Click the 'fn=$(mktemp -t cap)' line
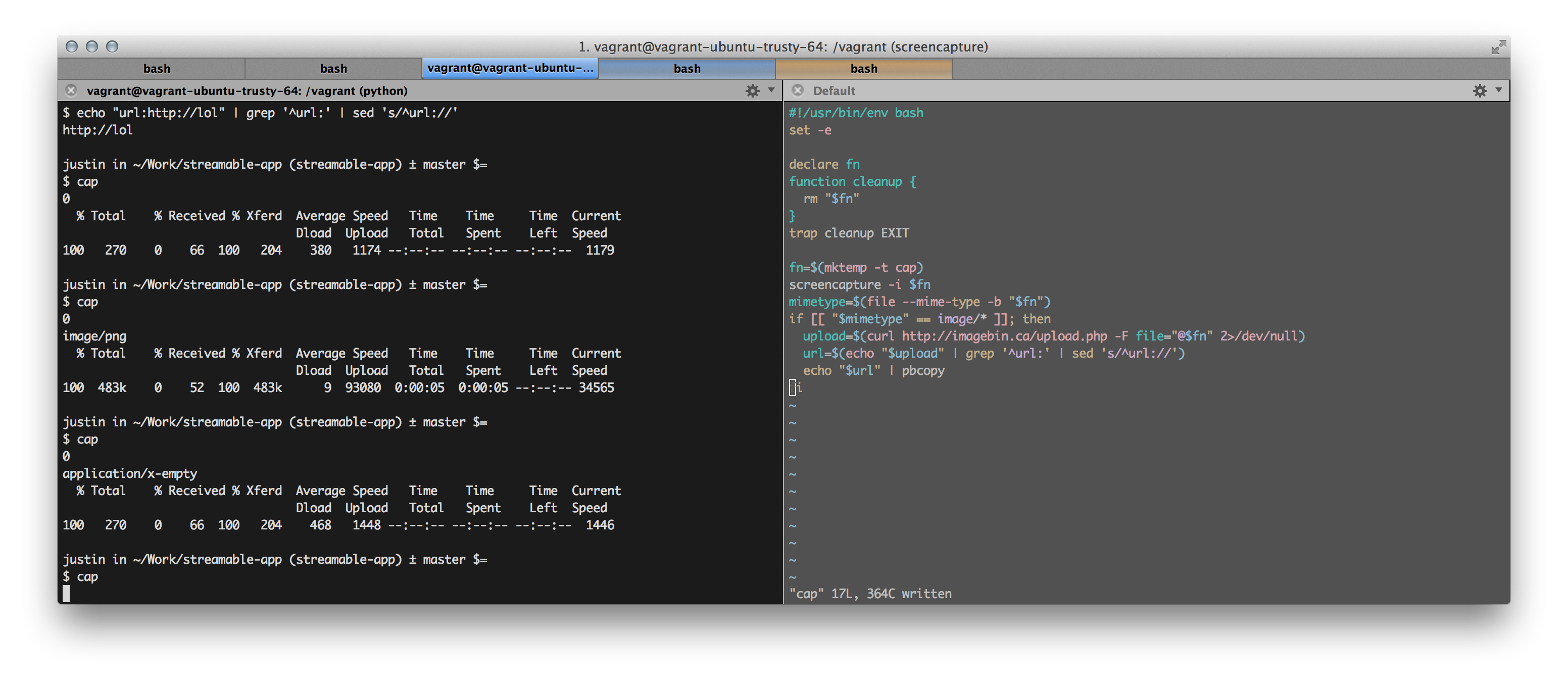 [x=856, y=267]
